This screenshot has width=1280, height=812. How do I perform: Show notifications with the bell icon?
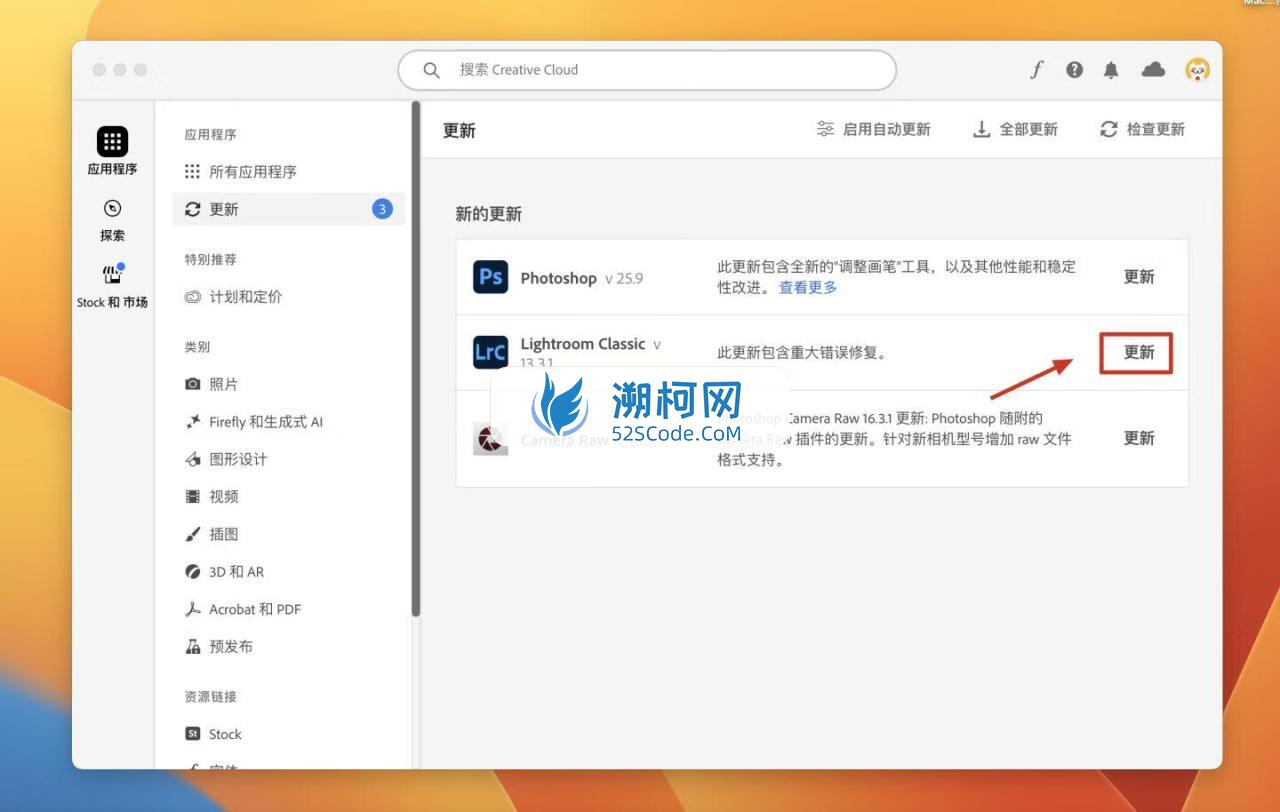[x=1111, y=70]
